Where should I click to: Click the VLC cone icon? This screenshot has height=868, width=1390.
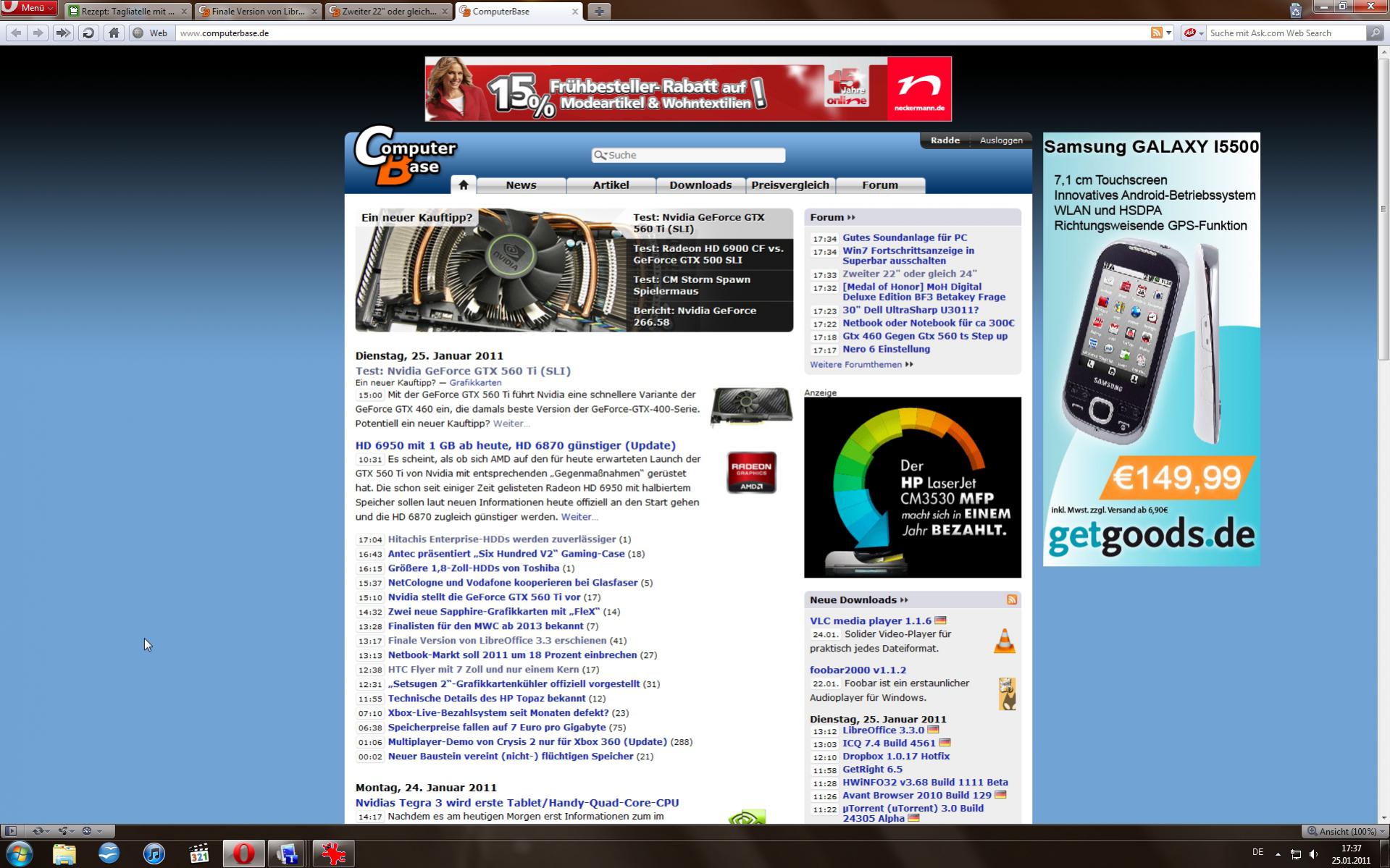[1005, 641]
